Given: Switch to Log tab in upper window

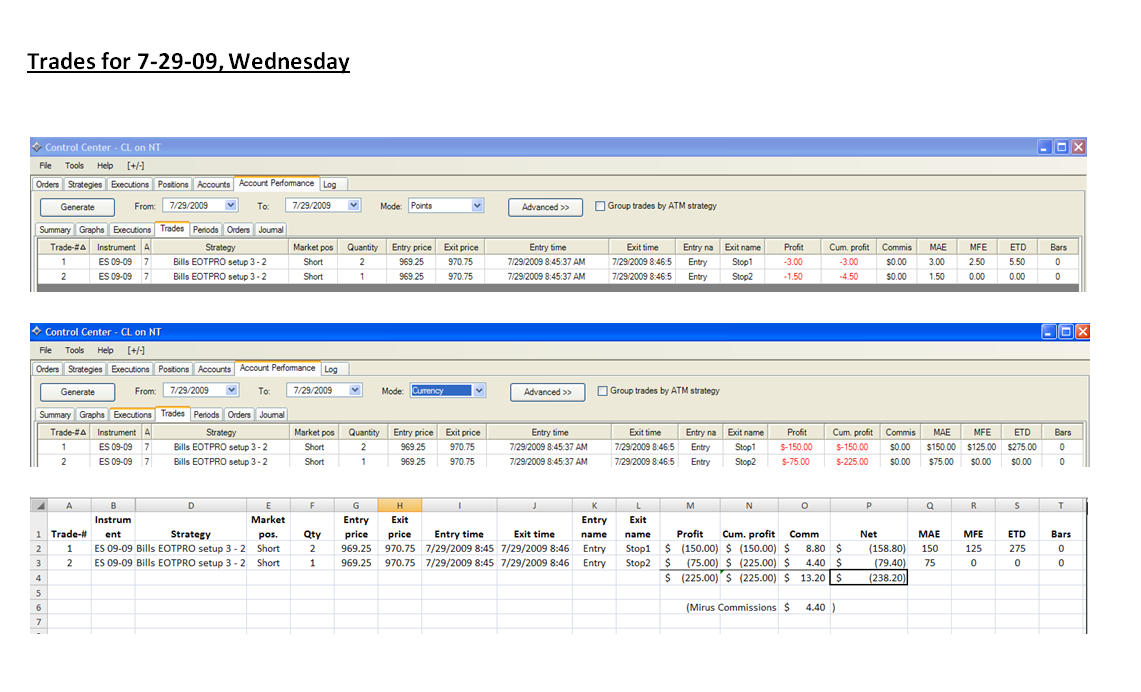Looking at the screenshot, I should pos(330,185).
